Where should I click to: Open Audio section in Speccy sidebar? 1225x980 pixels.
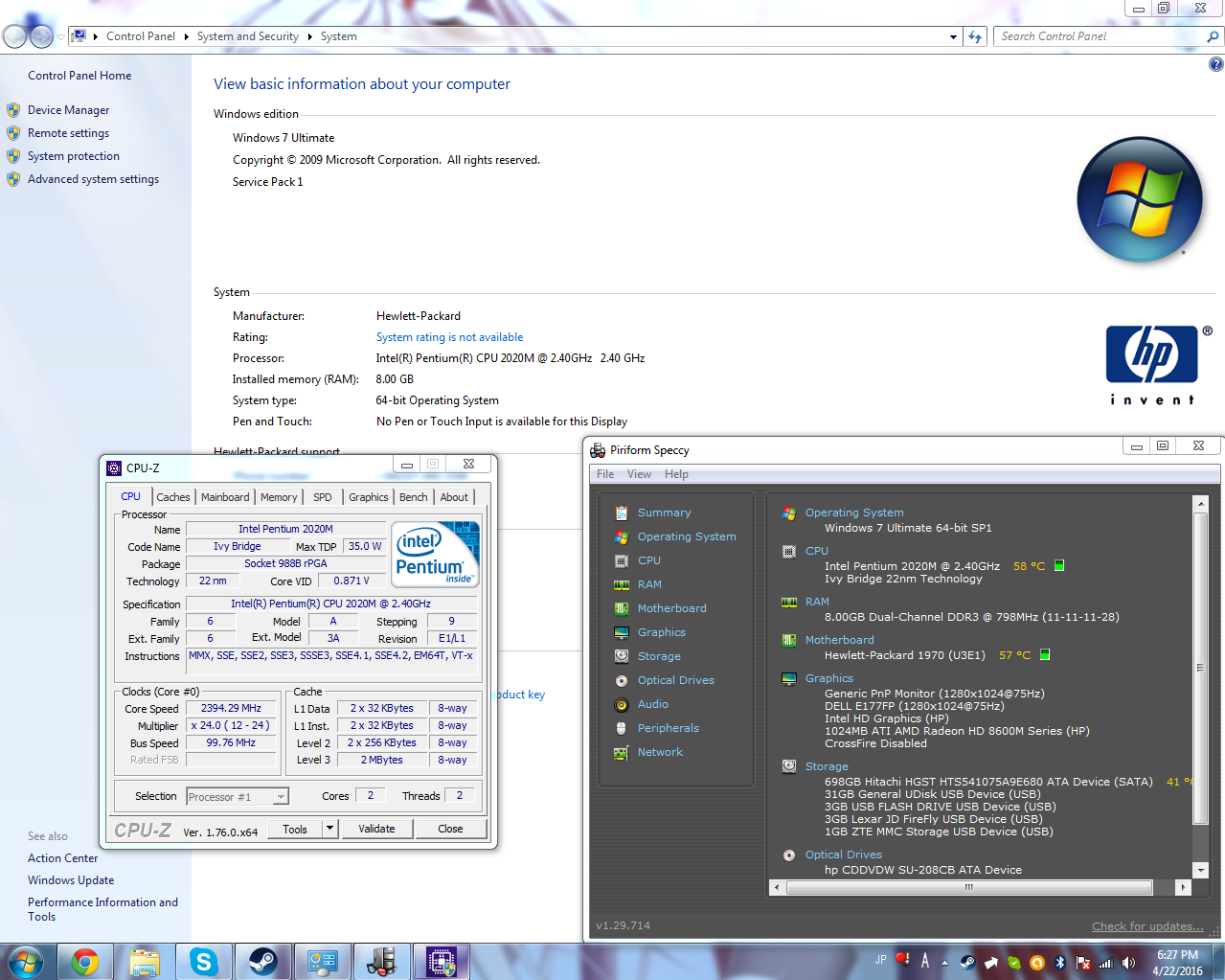[653, 704]
